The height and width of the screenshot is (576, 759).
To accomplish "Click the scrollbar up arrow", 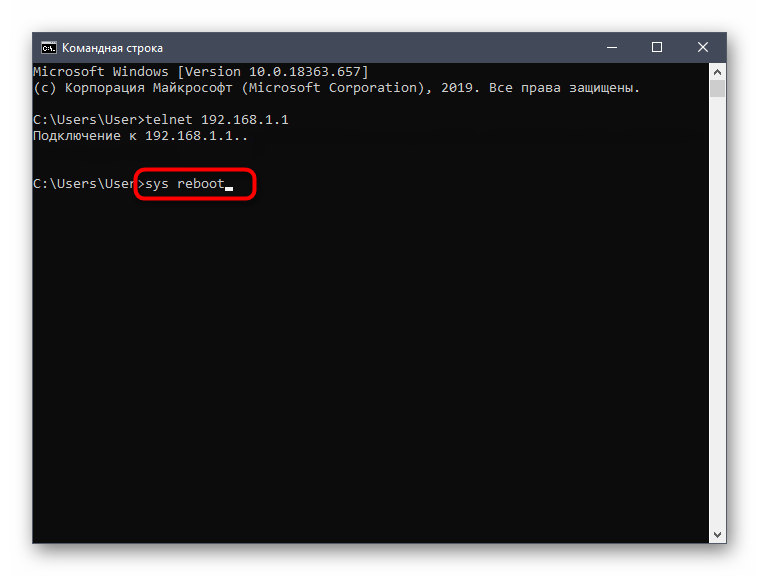I will click(x=717, y=72).
